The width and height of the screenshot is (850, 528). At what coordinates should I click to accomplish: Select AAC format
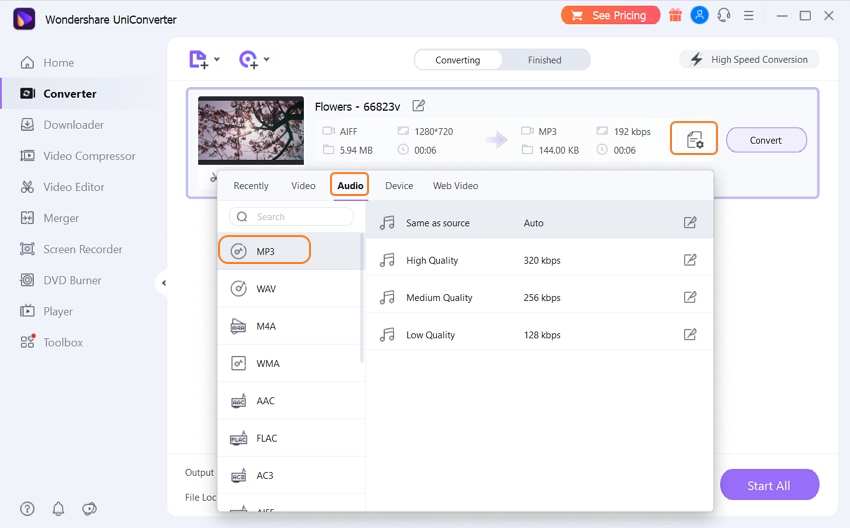click(289, 401)
